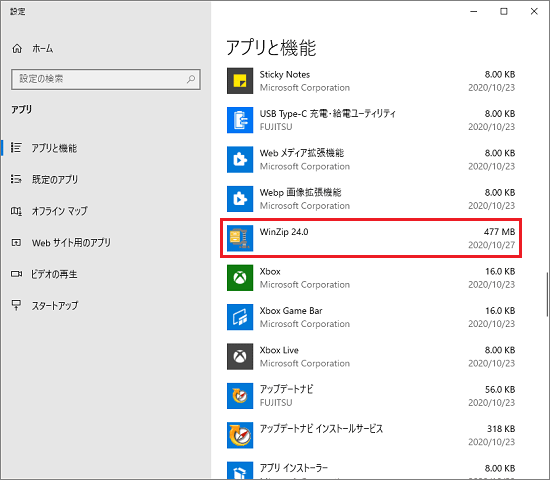Click the アプリと機能 list icon

16,147
